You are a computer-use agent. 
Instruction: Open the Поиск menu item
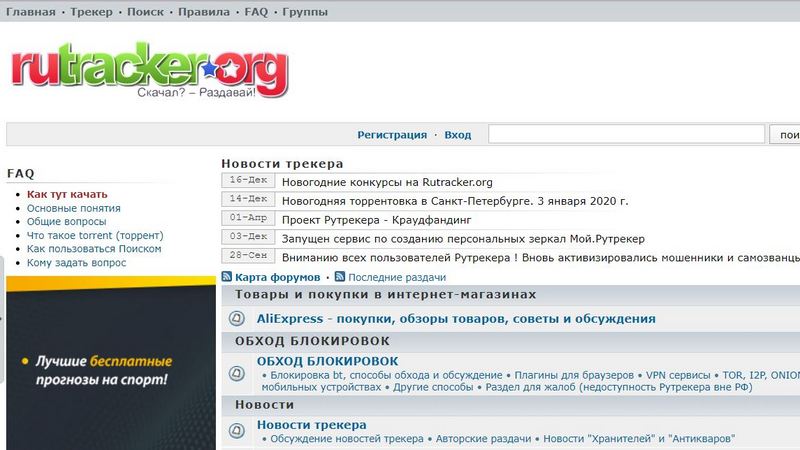pyautogui.click(x=145, y=12)
